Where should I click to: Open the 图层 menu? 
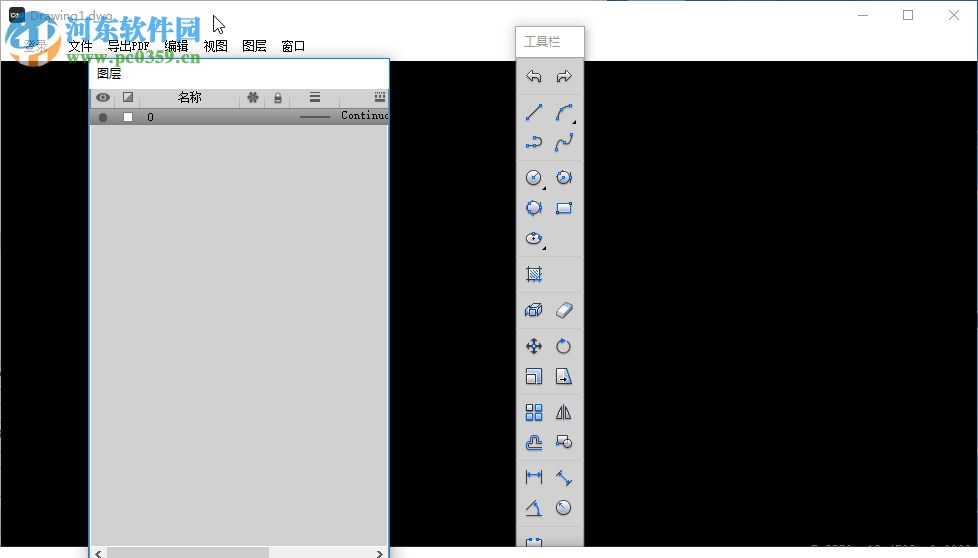click(254, 46)
